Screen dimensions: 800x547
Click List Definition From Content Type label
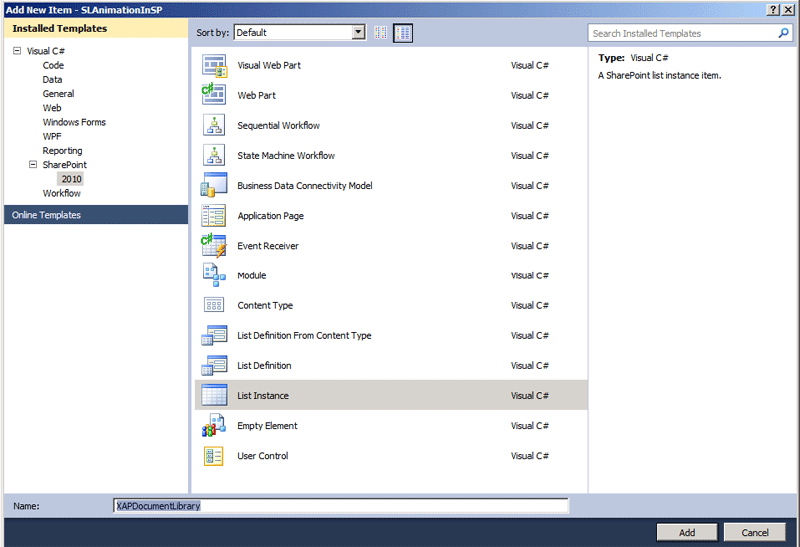[304, 336]
